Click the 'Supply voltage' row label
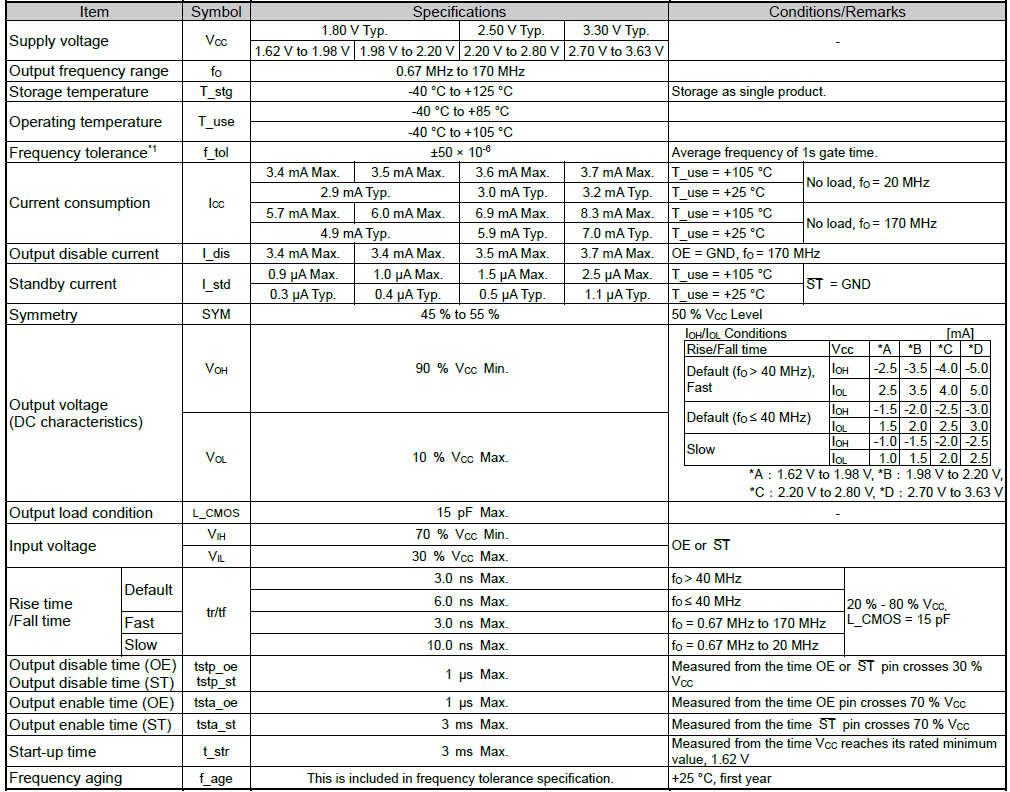Screen dimensions: 1010x792 pyautogui.click(x=59, y=41)
